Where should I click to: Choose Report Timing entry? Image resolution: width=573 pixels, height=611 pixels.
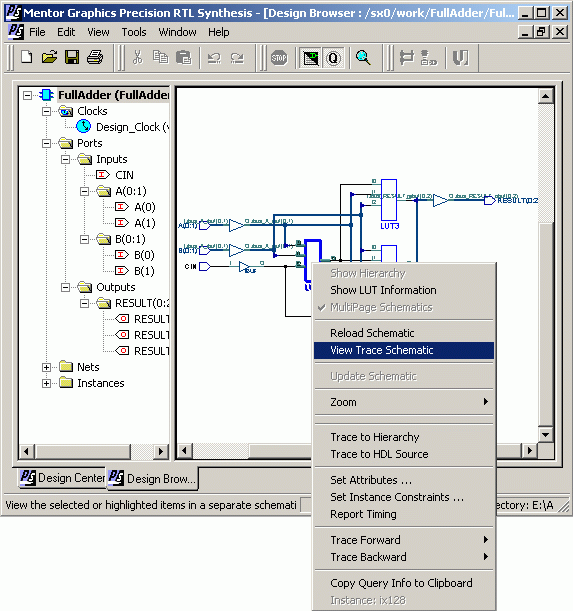(404, 514)
